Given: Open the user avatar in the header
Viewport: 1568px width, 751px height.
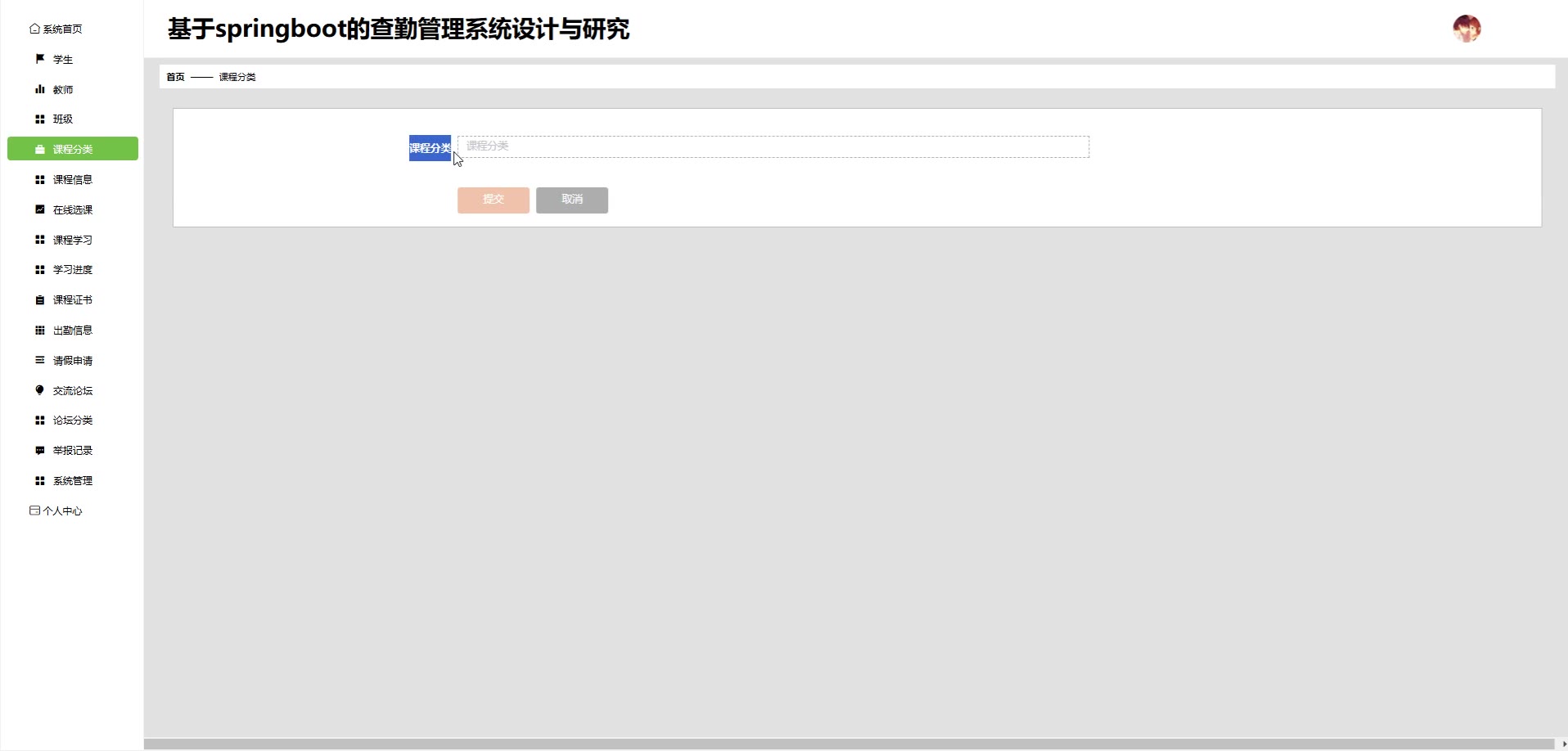Looking at the screenshot, I should (x=1467, y=29).
